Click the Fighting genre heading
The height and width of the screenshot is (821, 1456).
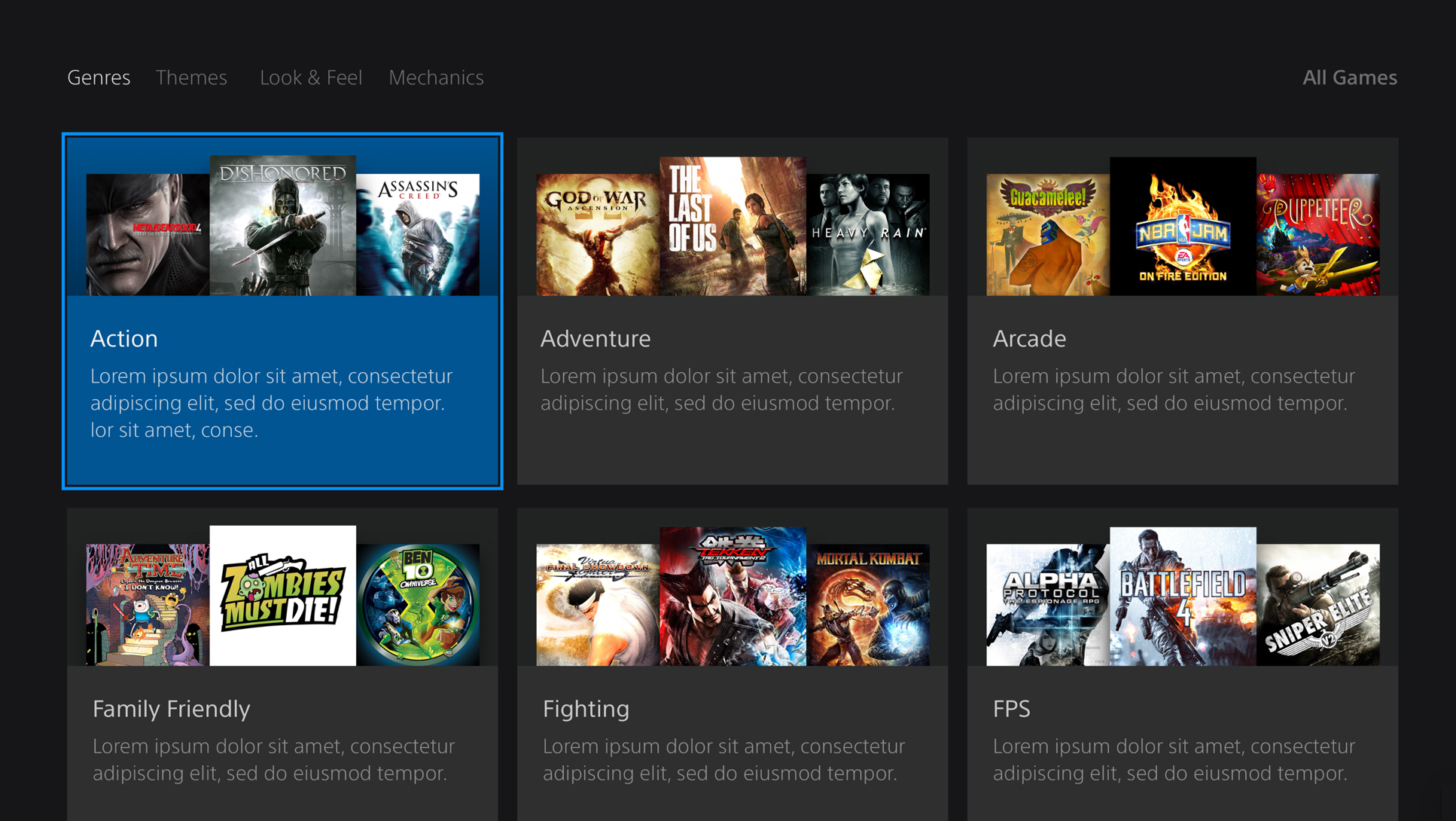click(586, 709)
